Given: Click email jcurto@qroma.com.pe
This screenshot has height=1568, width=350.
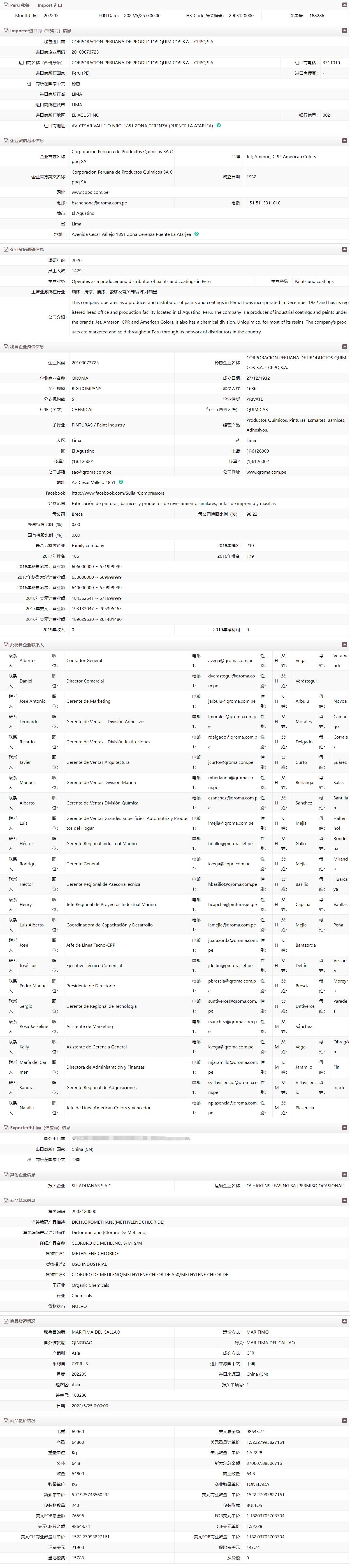Looking at the screenshot, I should tap(231, 762).
